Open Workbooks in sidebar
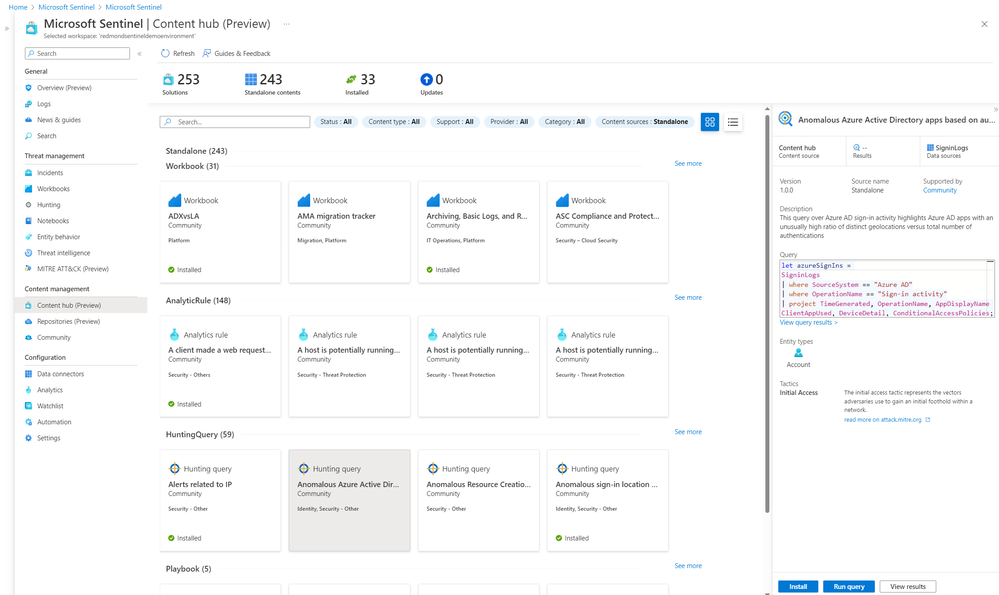 [53, 189]
